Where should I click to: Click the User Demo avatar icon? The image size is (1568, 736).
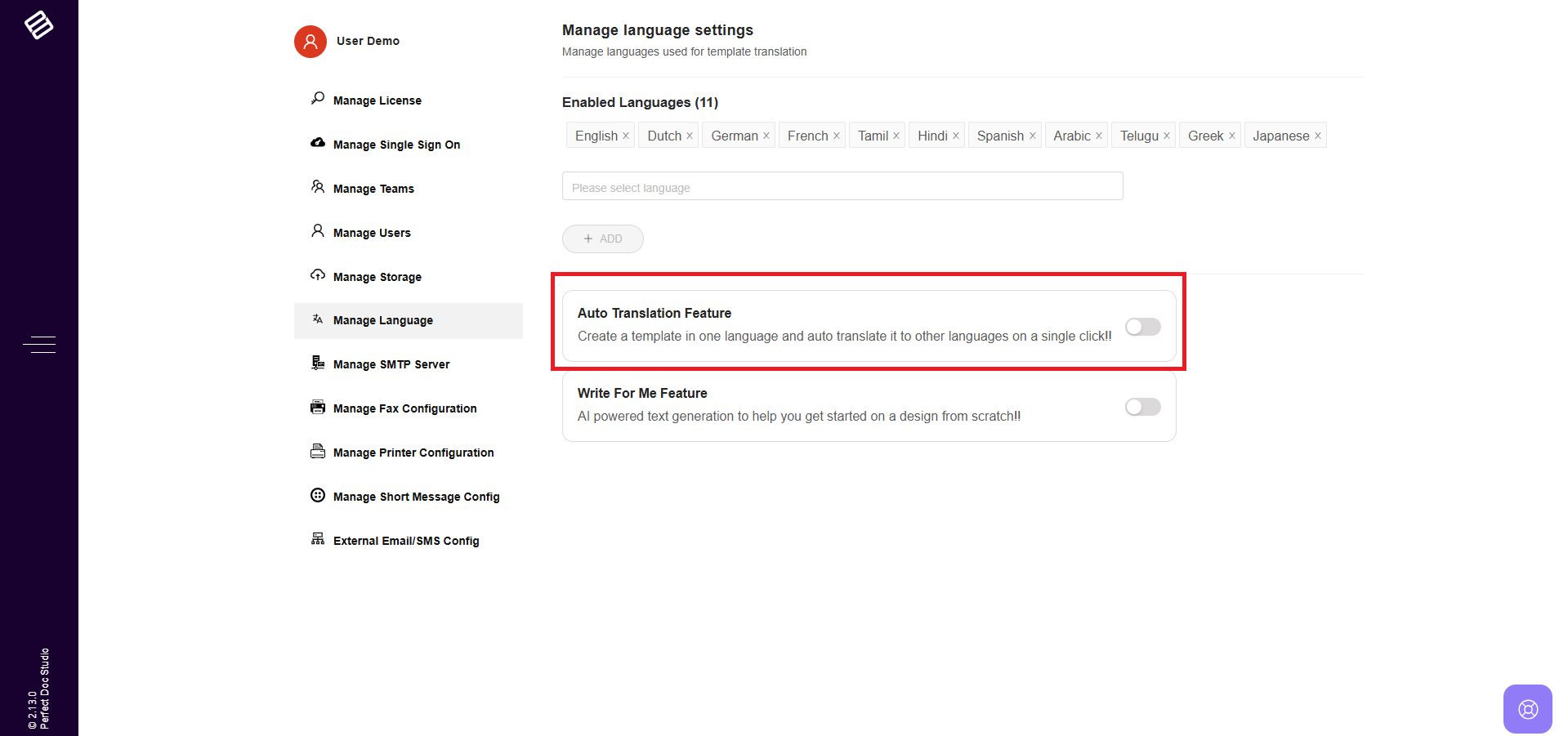point(310,41)
